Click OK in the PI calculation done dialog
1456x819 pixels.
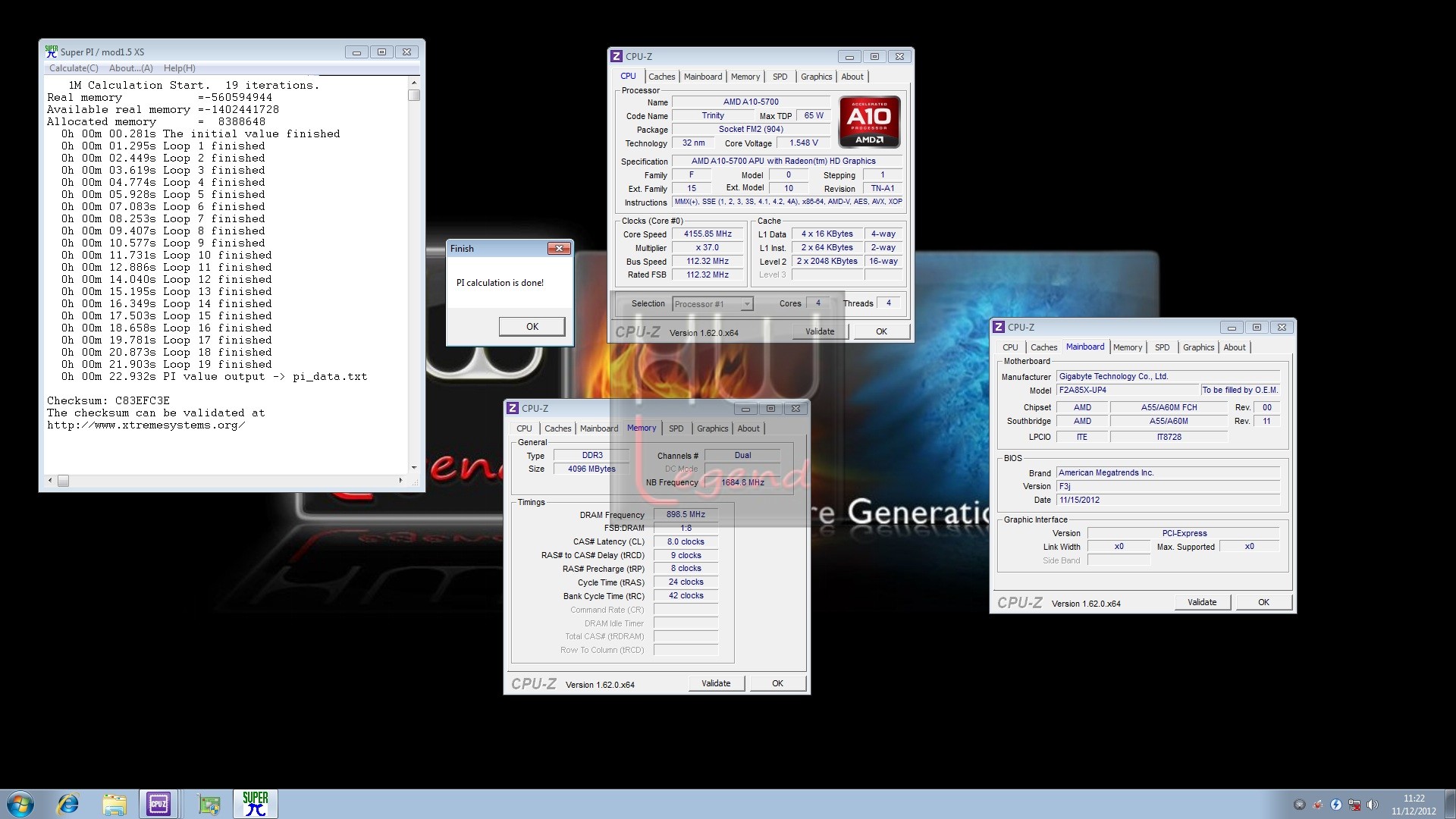(532, 327)
